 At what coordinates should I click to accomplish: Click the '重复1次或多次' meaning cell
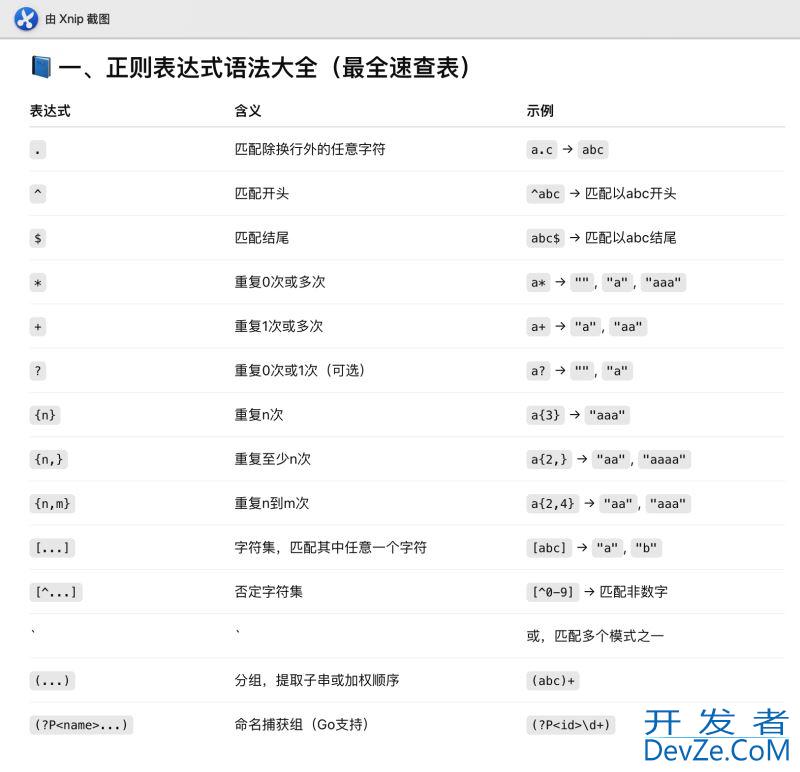pos(279,326)
